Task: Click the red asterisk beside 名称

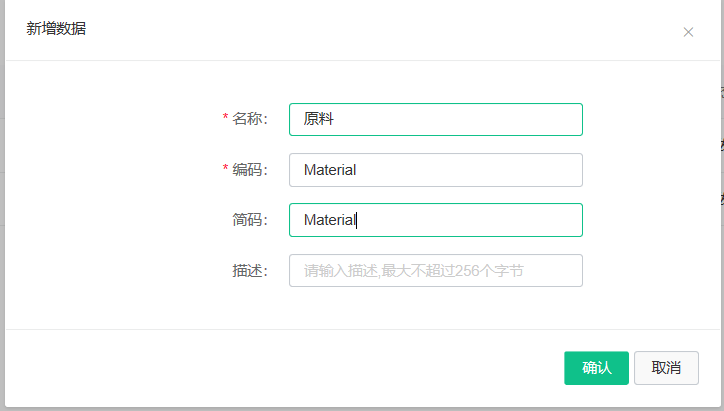Action: (x=225, y=117)
